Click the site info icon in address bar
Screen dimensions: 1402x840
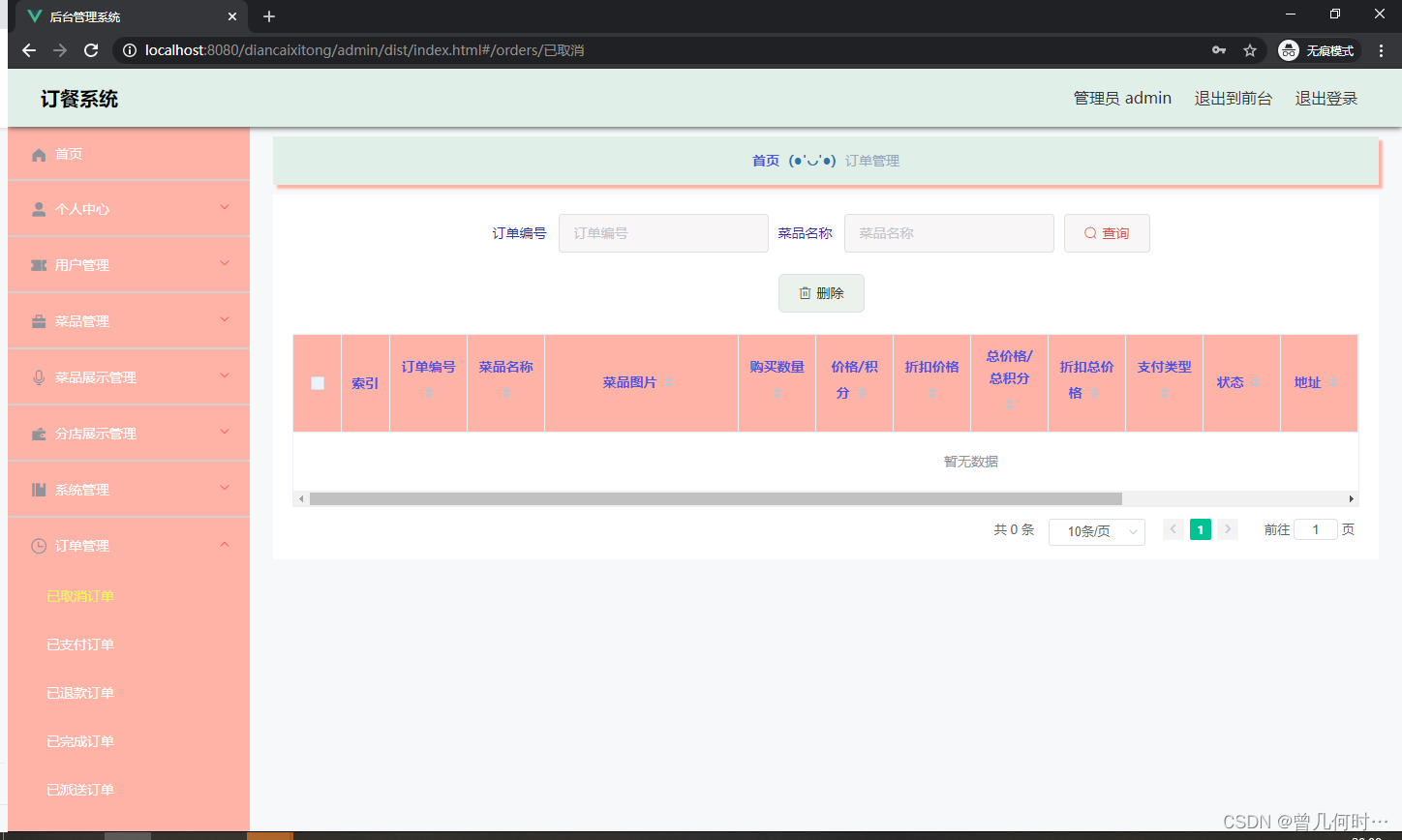[x=130, y=50]
